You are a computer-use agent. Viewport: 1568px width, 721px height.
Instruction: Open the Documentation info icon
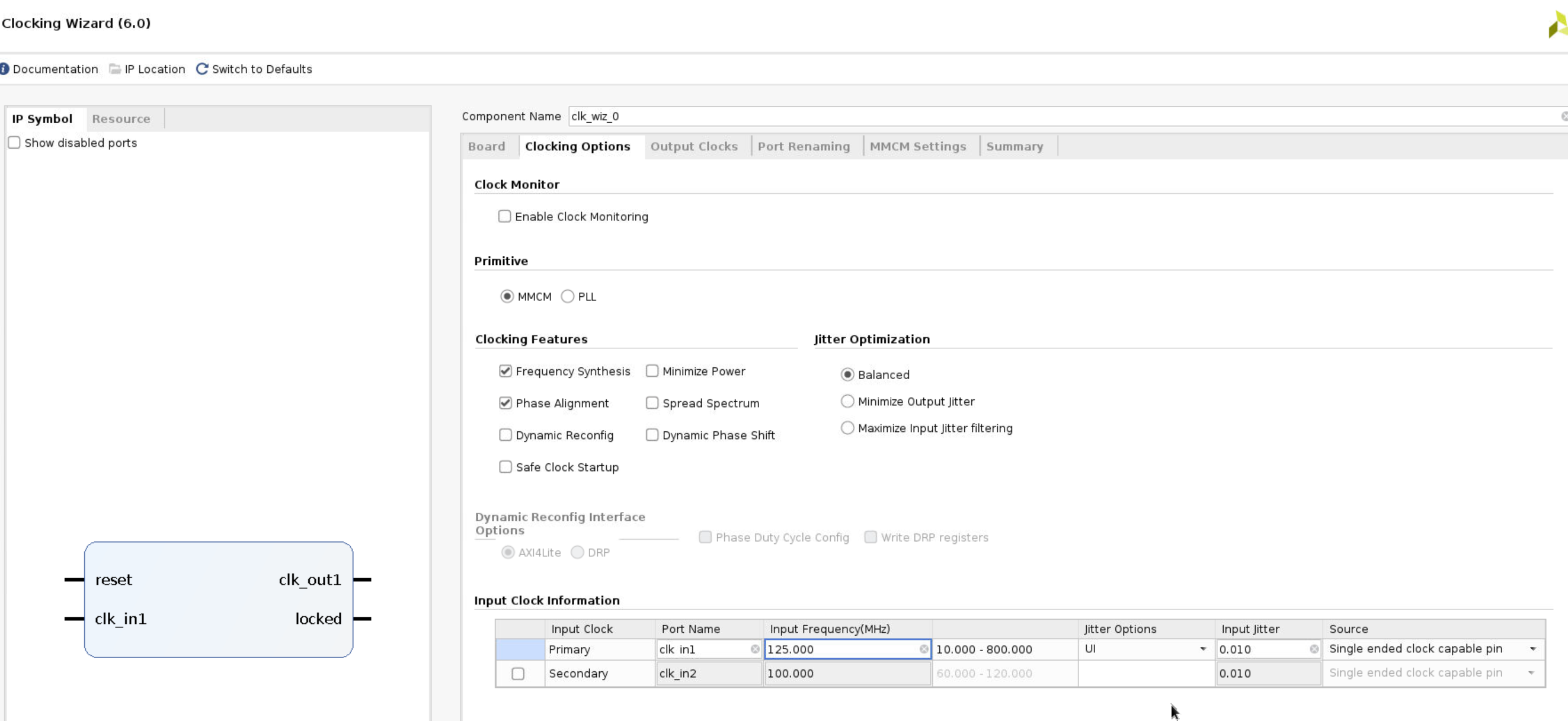click(4, 69)
